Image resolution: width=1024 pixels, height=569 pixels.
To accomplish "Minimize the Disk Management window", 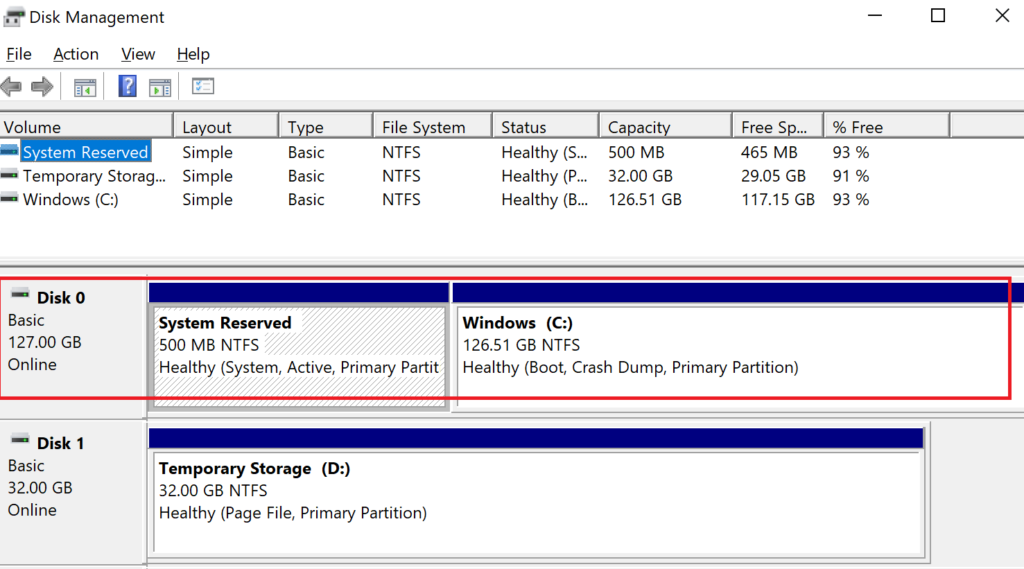I will point(874,16).
